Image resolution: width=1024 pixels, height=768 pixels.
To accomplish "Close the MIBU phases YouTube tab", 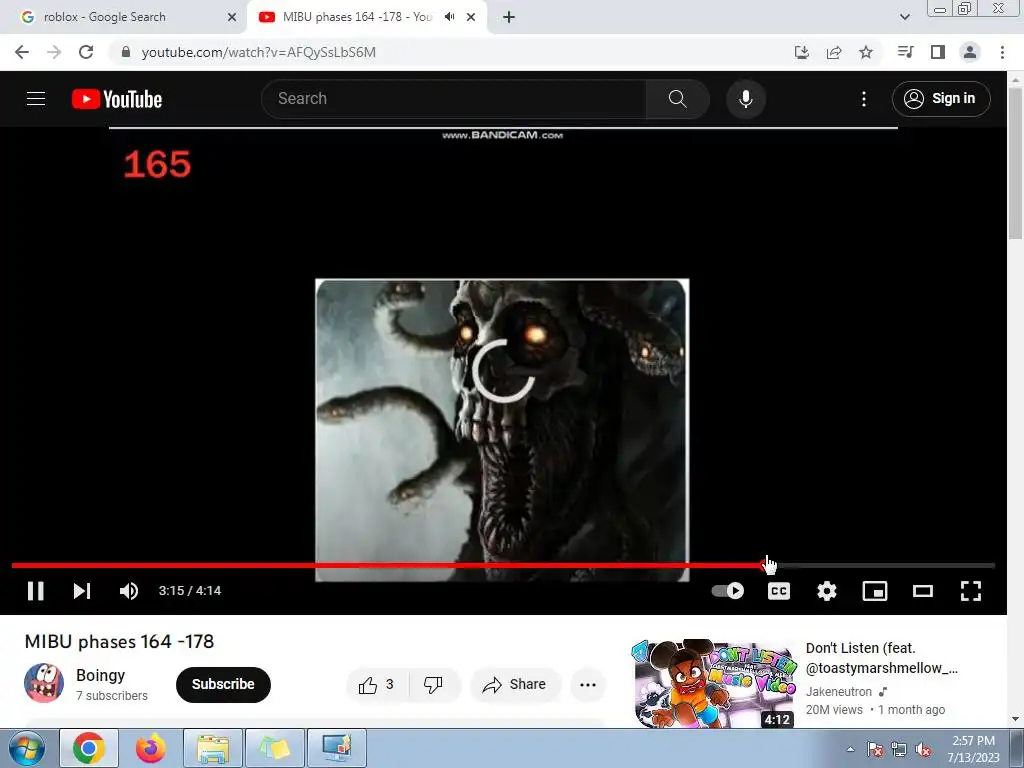I will pos(471,17).
